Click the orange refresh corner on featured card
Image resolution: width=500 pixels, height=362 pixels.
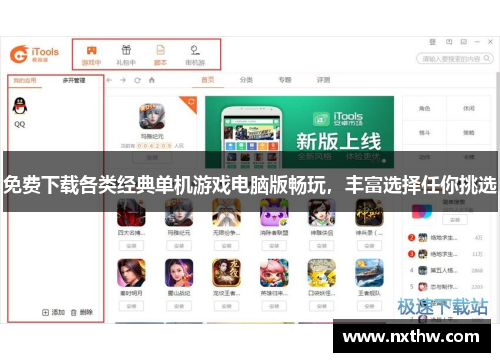coord(190,102)
